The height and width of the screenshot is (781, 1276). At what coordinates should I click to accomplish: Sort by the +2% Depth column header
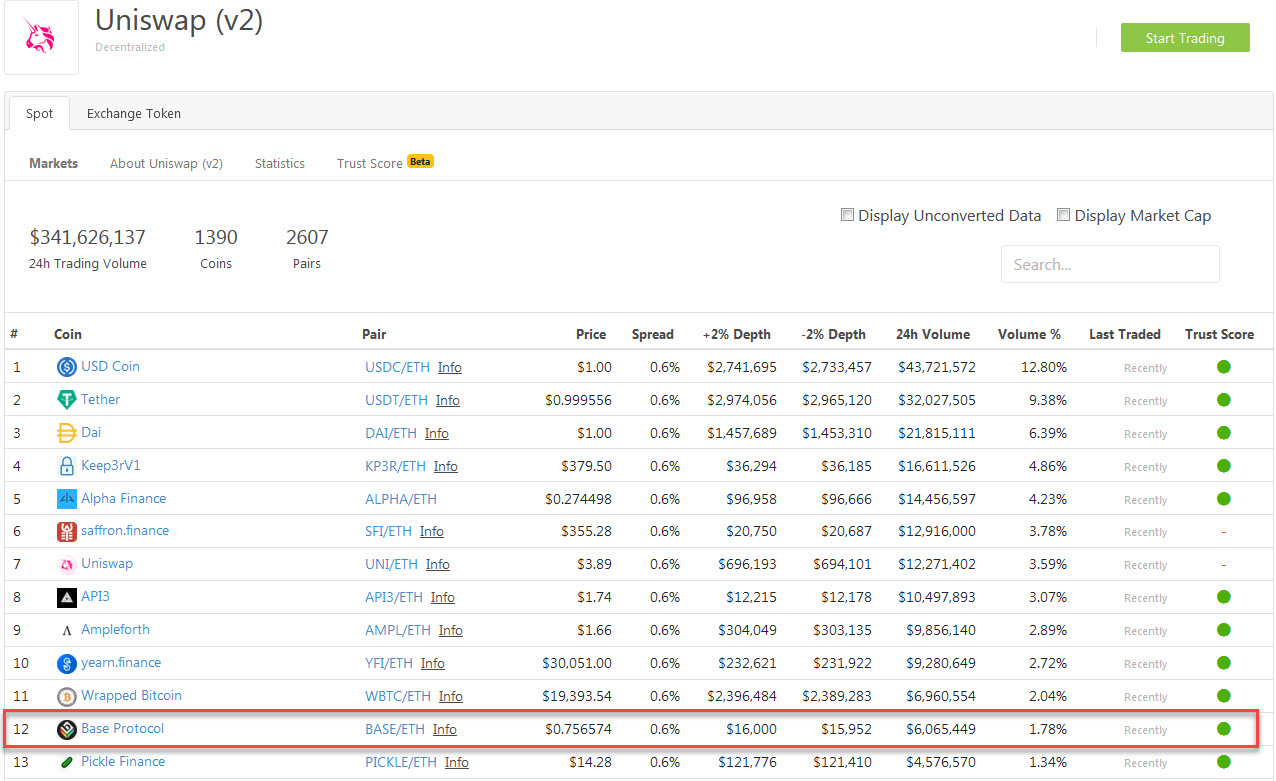tap(737, 334)
